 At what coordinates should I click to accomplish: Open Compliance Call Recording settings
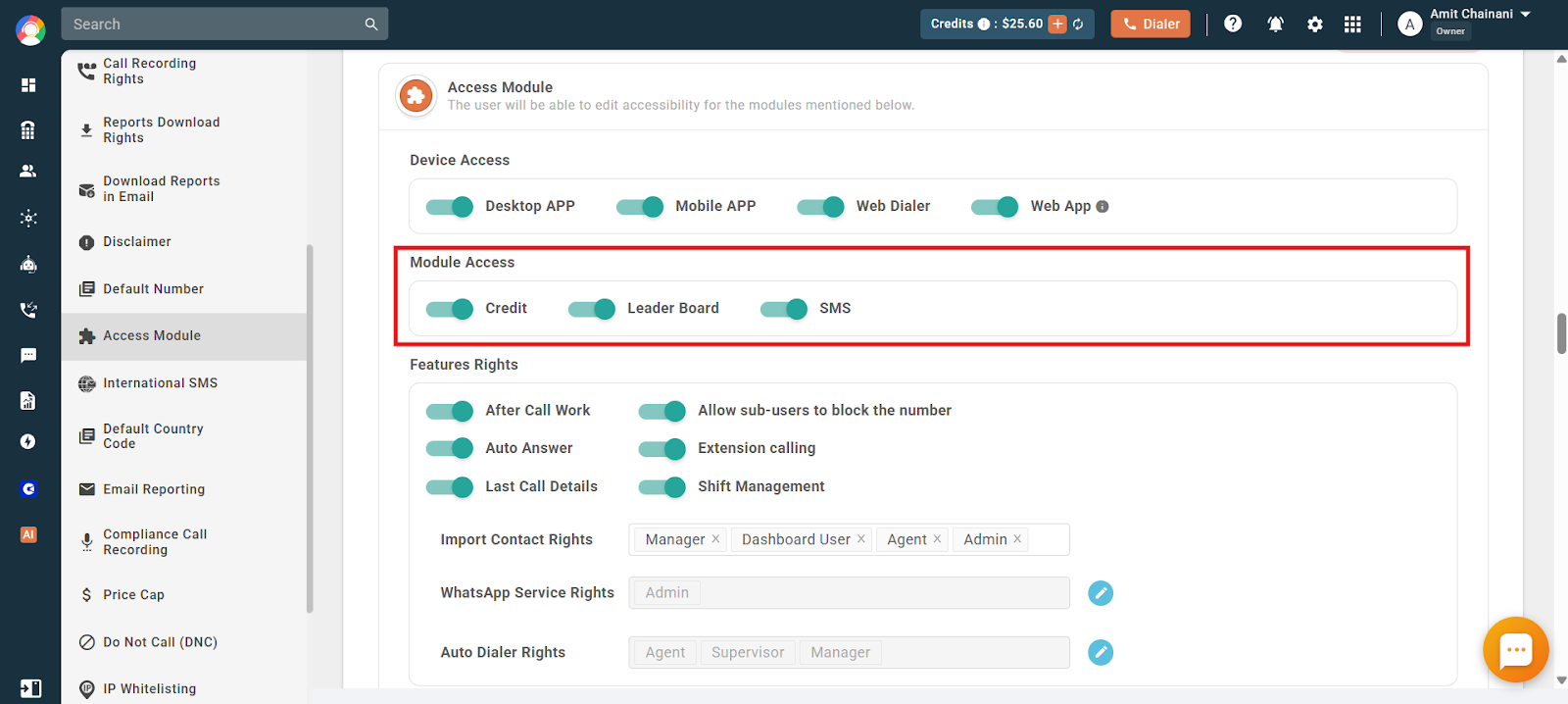pyautogui.click(x=184, y=542)
